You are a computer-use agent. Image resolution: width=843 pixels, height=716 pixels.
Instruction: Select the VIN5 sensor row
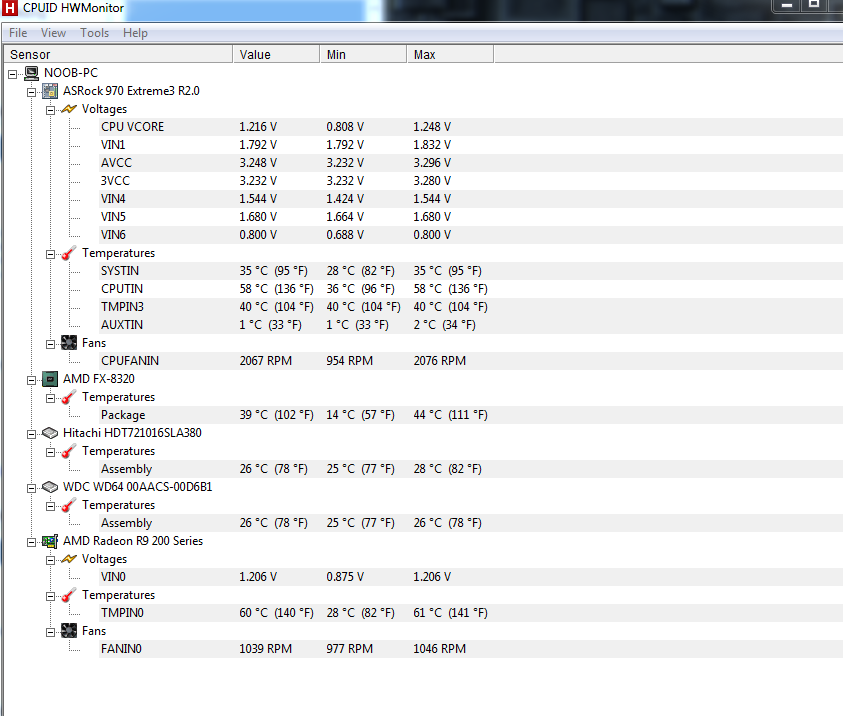471,217
